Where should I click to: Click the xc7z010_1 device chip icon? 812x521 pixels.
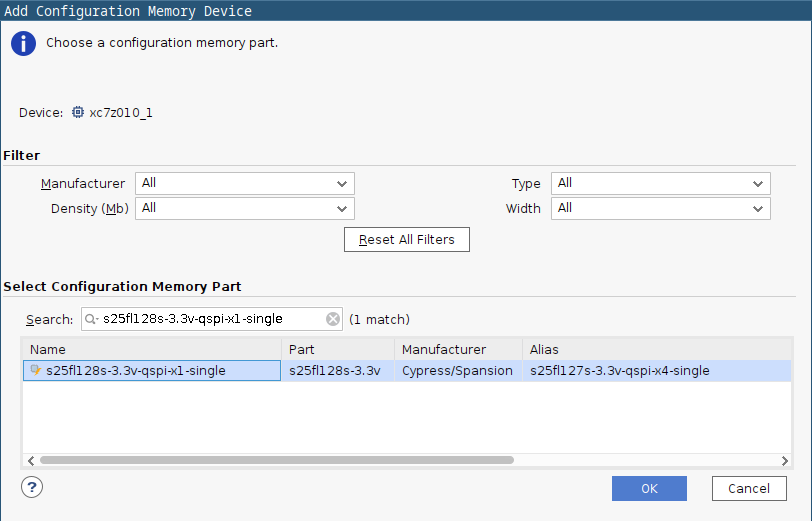pos(78,112)
